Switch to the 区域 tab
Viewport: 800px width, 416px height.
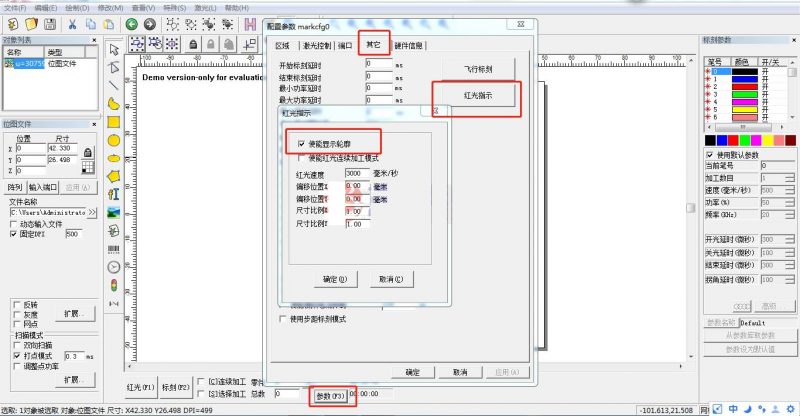282,45
